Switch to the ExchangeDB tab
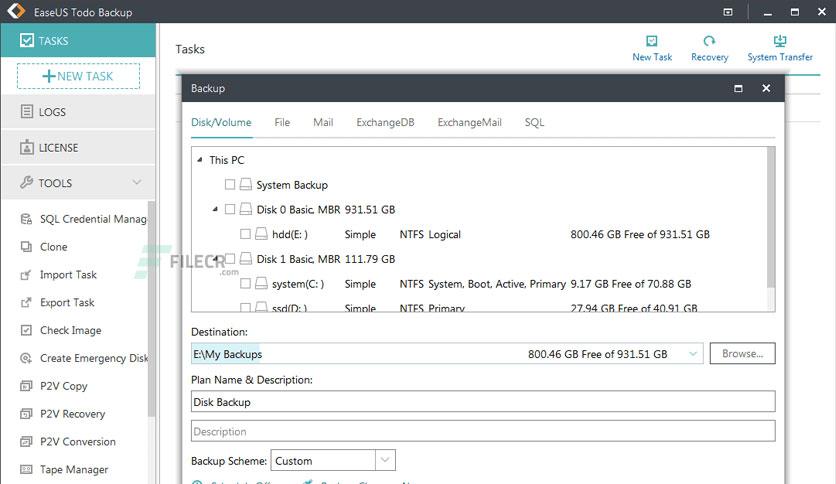The width and height of the screenshot is (836, 484). coord(385,123)
